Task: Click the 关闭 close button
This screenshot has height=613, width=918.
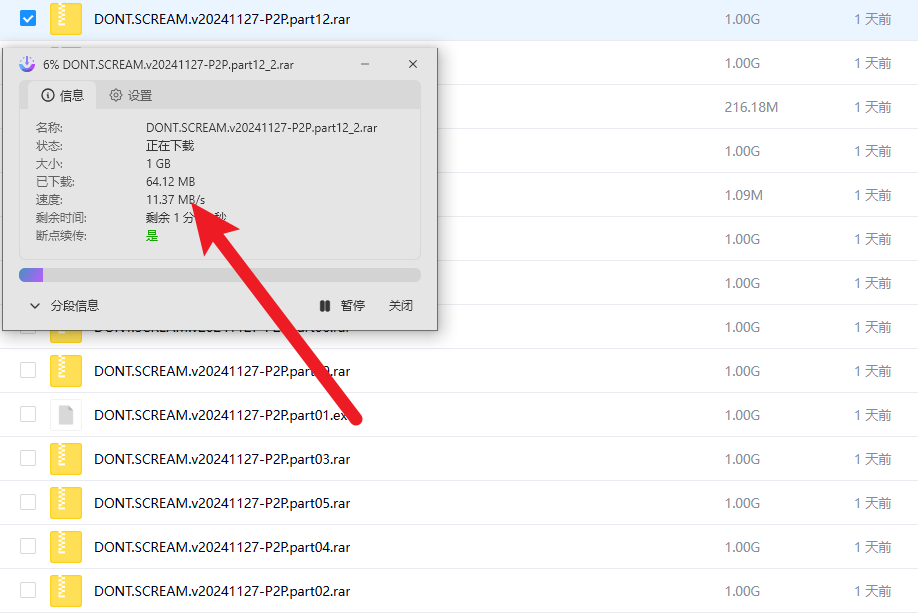Action: point(400,305)
